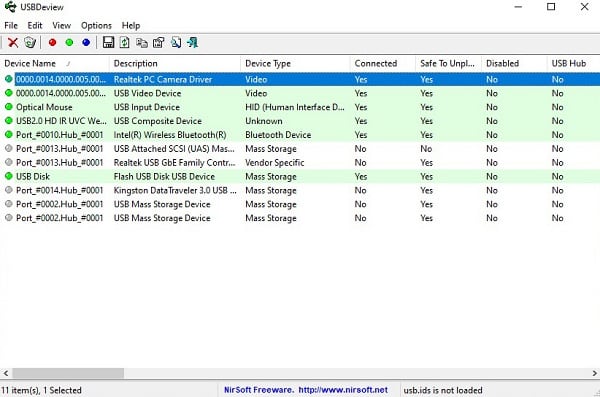Click the Disconnect Selected Devices toolbar icon
Image resolution: width=600 pixels, height=397 pixels.
(x=30, y=42)
